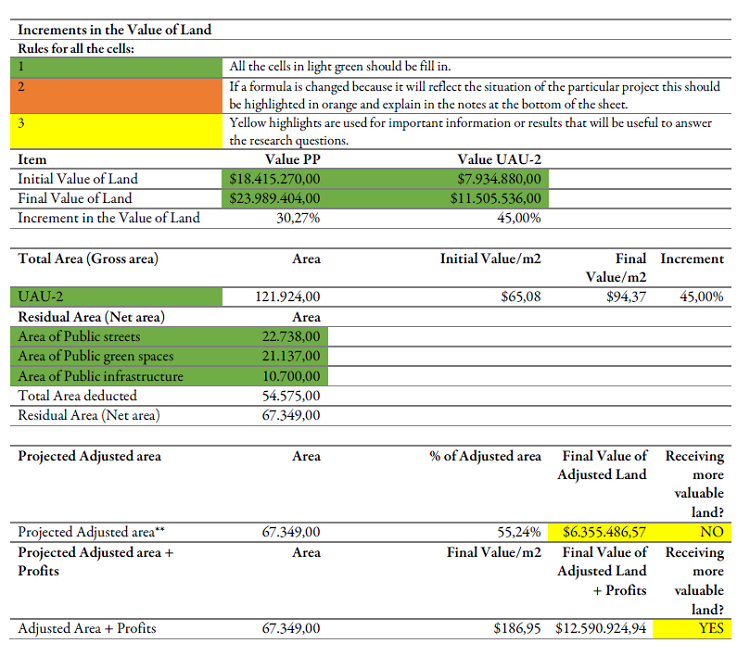Select the Increments in the Value of Land title
Viewport: 750px width, 656px height.
[115, 30]
